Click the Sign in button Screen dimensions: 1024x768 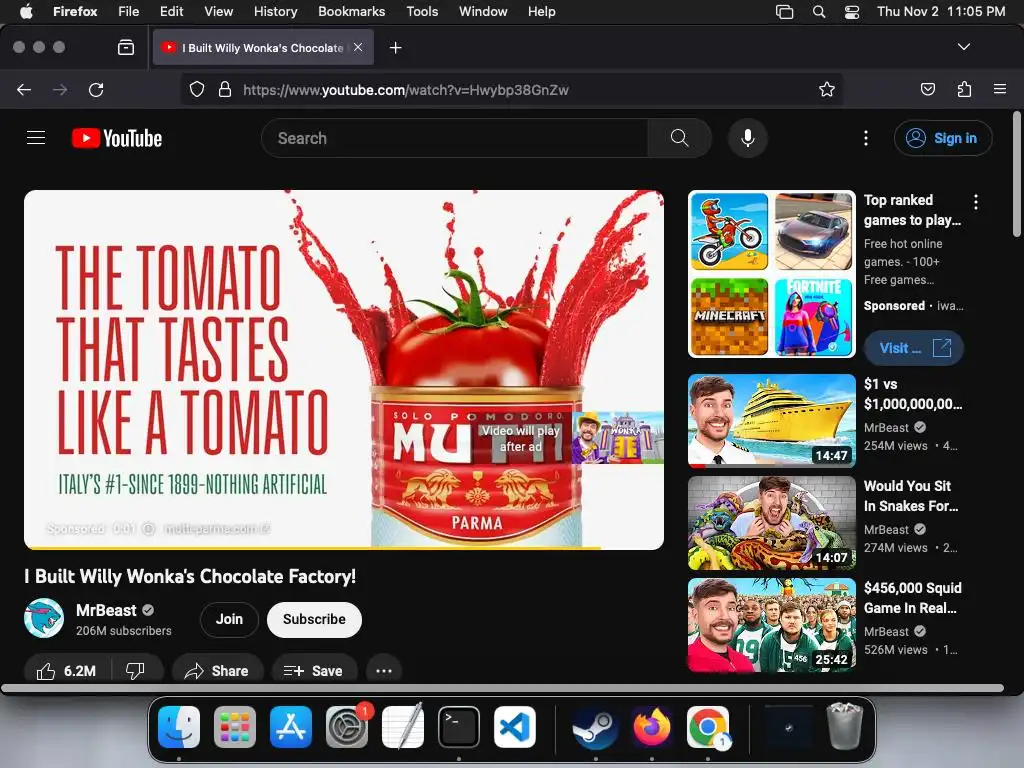943,138
